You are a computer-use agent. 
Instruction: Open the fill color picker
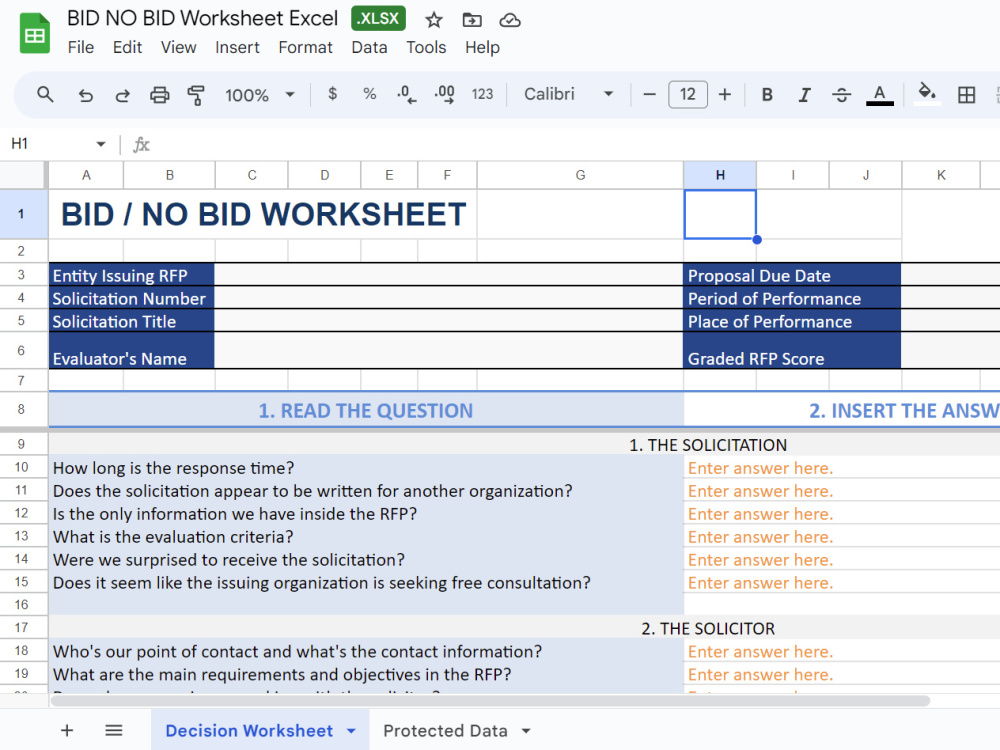coord(927,94)
